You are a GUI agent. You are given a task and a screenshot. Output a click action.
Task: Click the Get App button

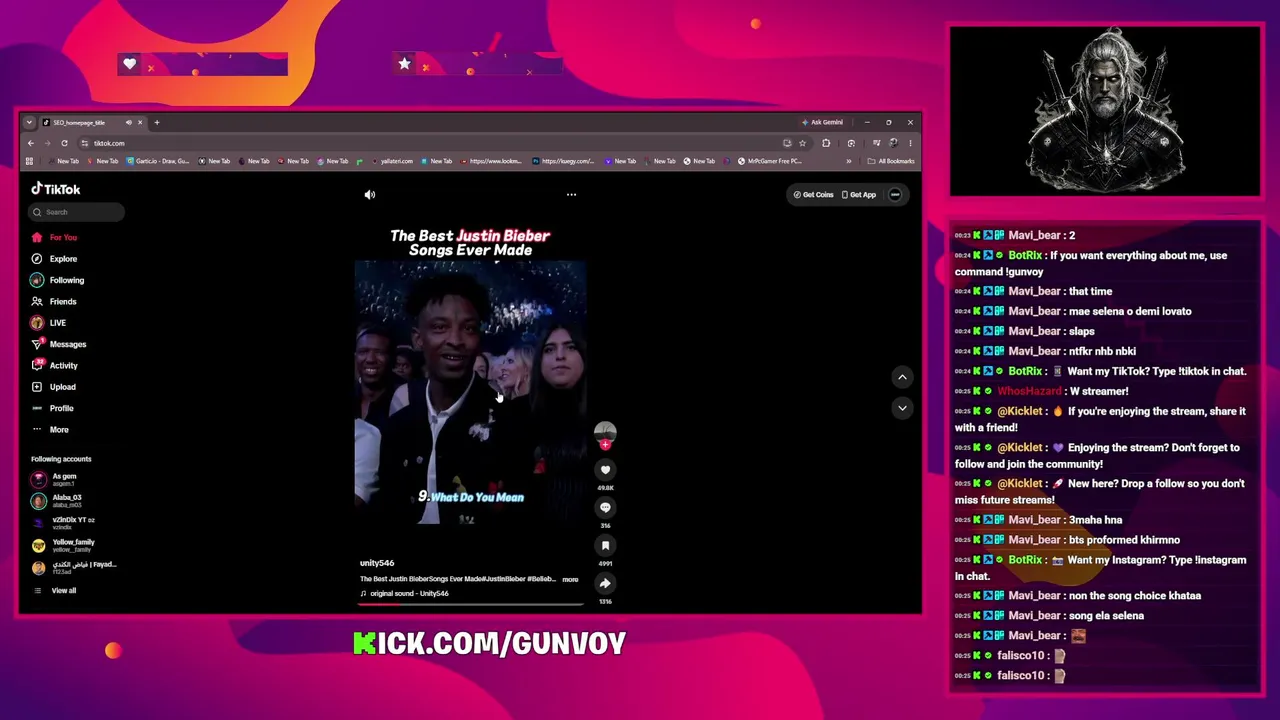[x=859, y=195]
